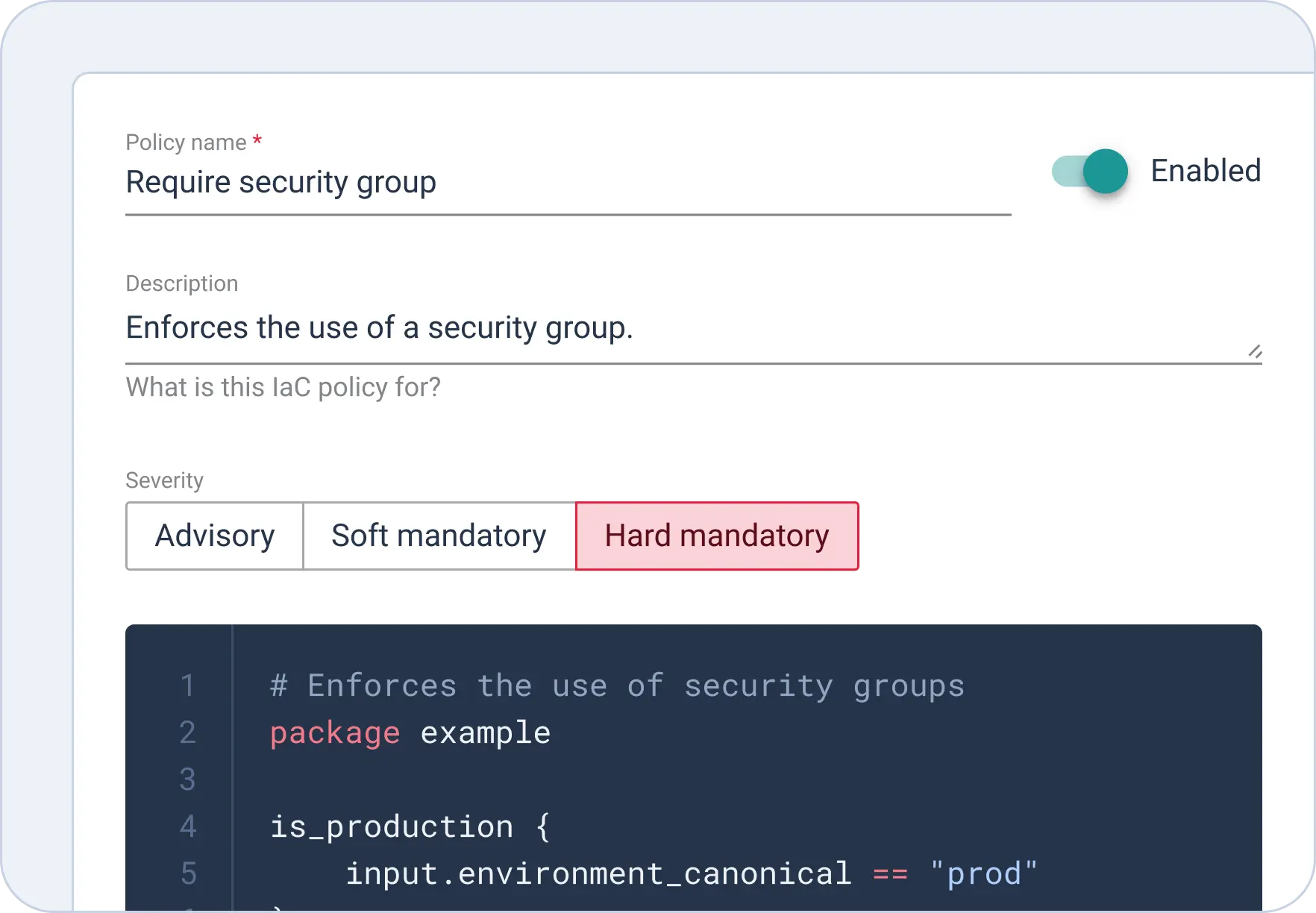Click line number 1 in the gutter
This screenshot has width=1316, height=913.
[187, 686]
